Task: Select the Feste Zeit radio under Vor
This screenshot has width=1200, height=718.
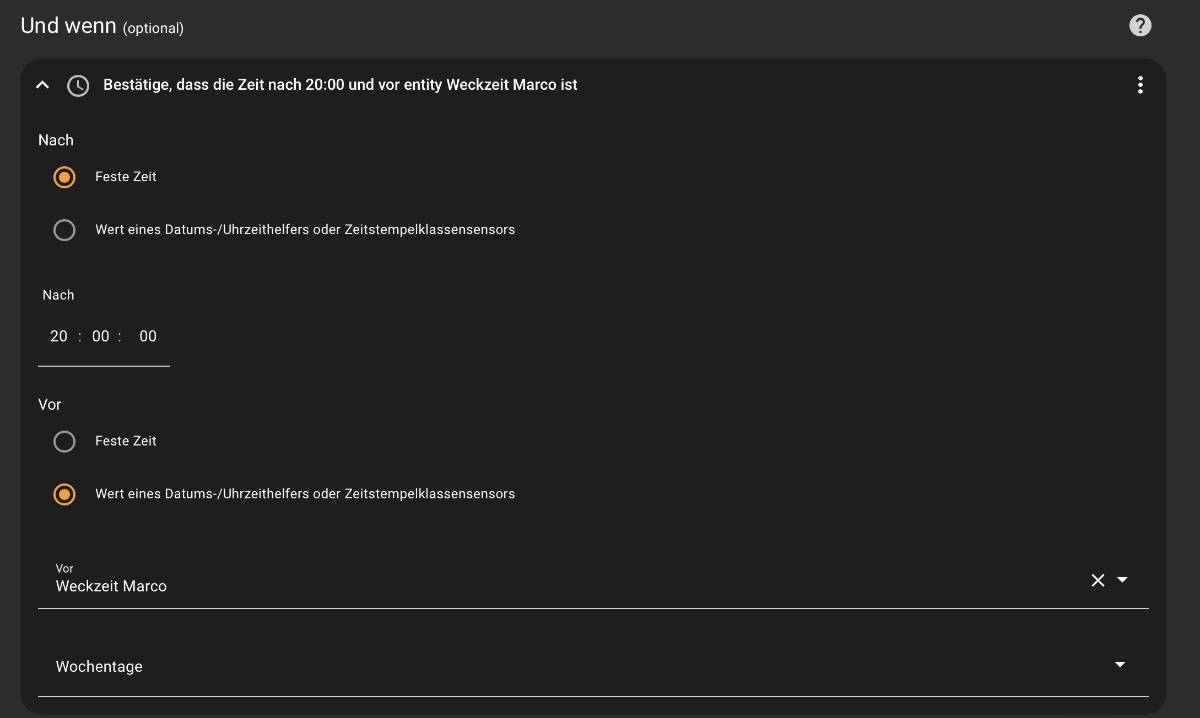Action: [65, 441]
